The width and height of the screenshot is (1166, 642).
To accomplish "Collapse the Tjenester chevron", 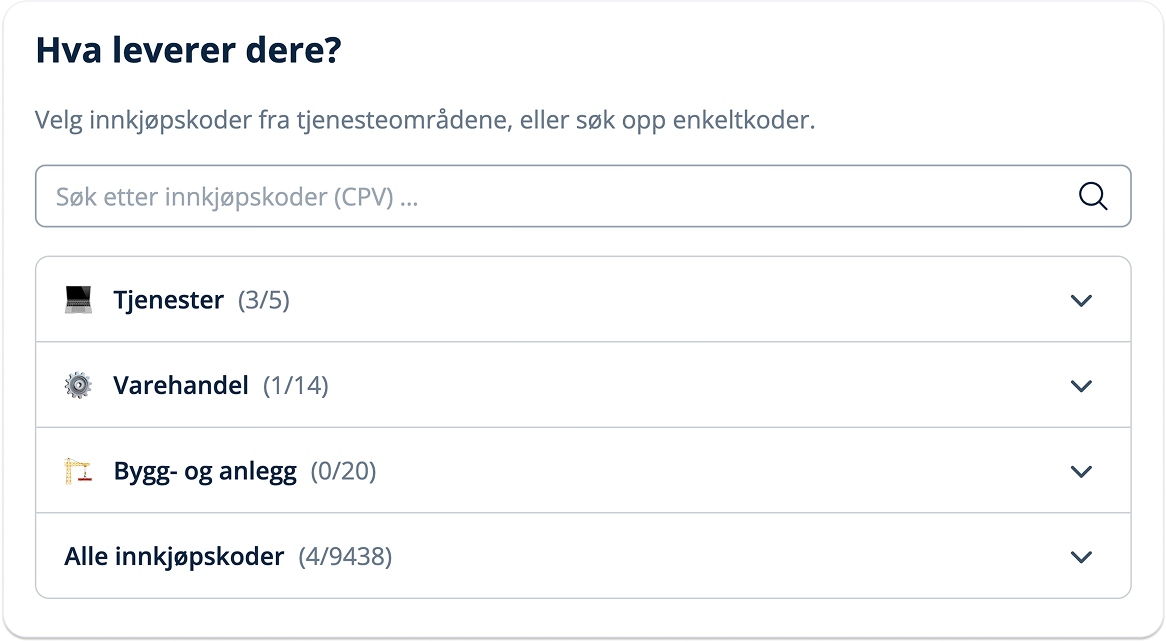I will click(1082, 298).
